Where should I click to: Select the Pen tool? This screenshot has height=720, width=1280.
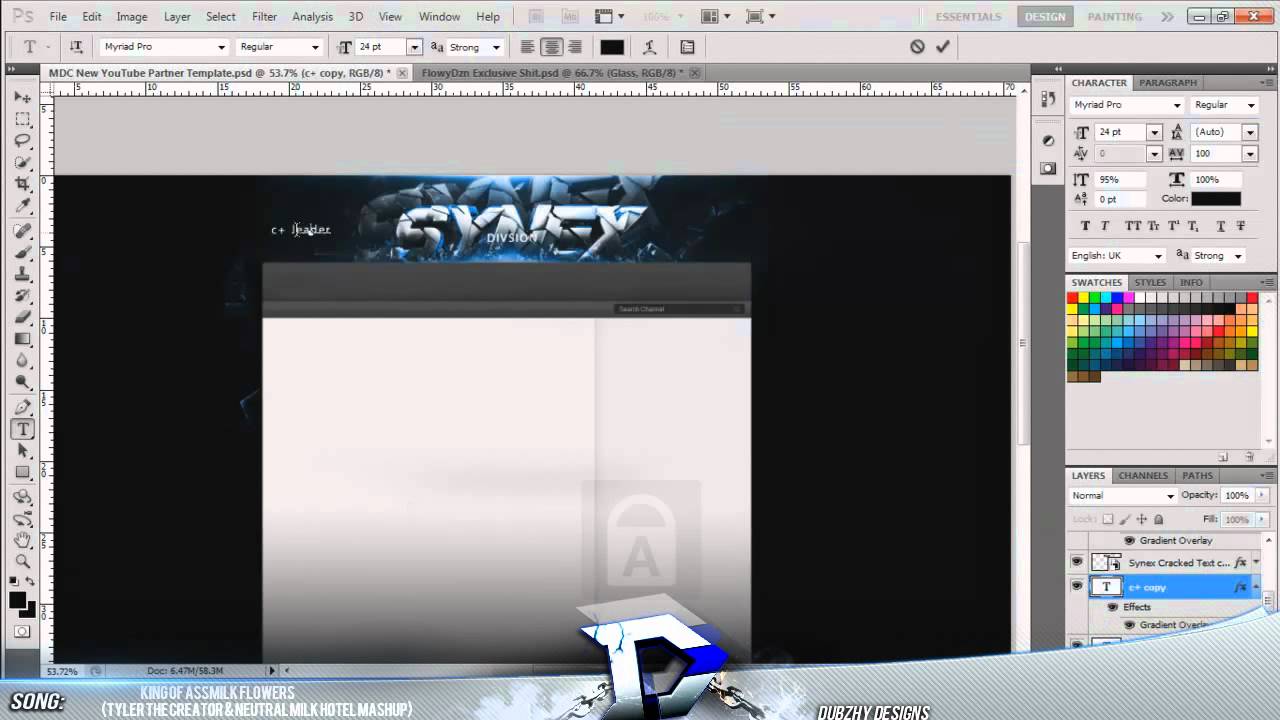[x=22, y=407]
